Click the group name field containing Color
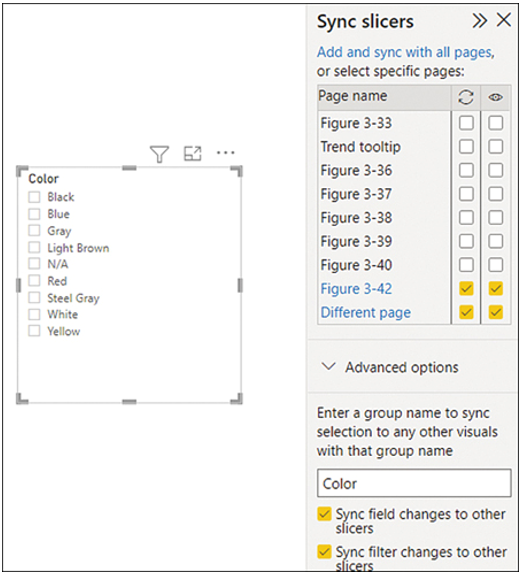The image size is (524, 575). pos(414,483)
